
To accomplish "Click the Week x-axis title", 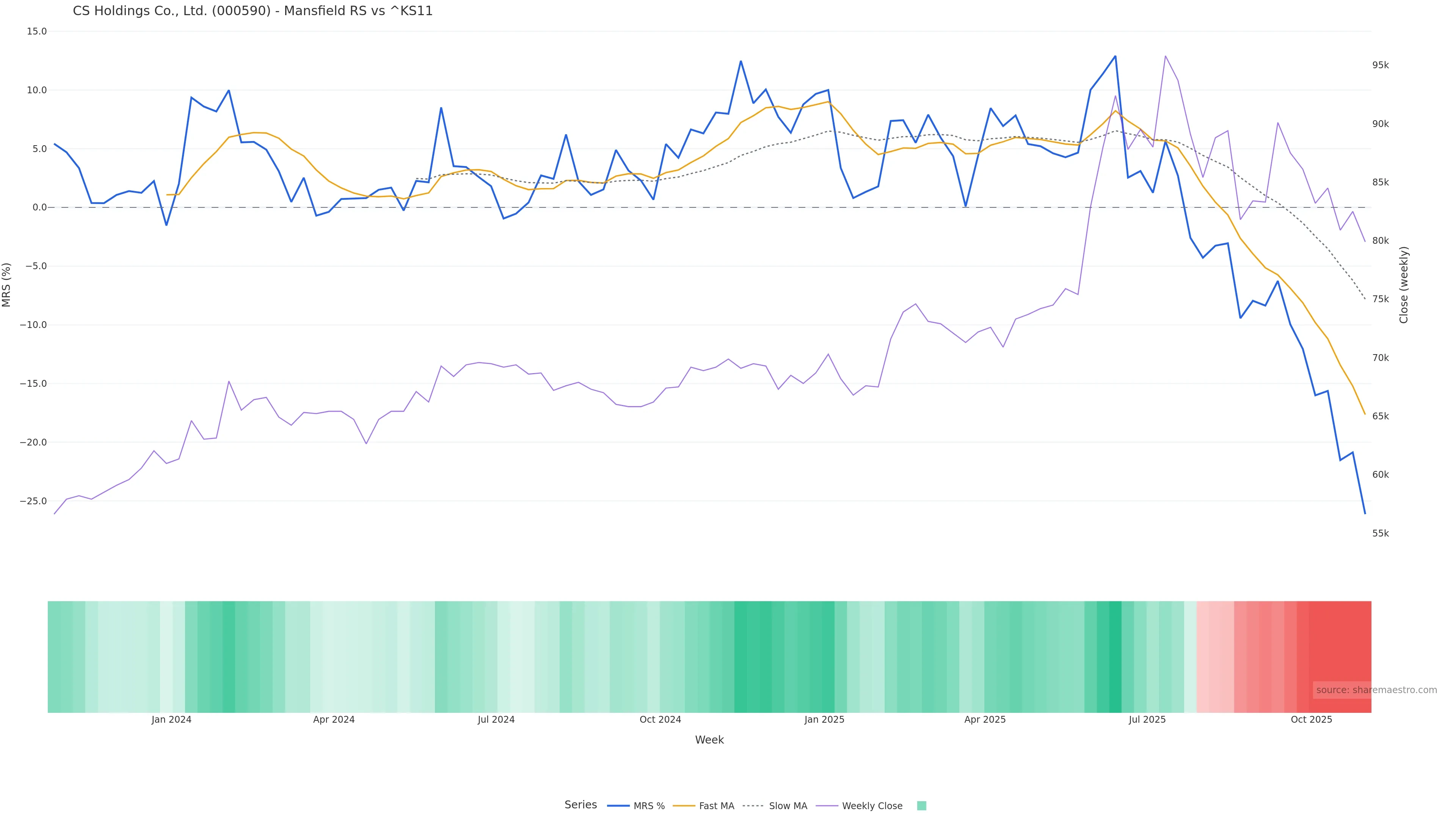I will point(709,740).
